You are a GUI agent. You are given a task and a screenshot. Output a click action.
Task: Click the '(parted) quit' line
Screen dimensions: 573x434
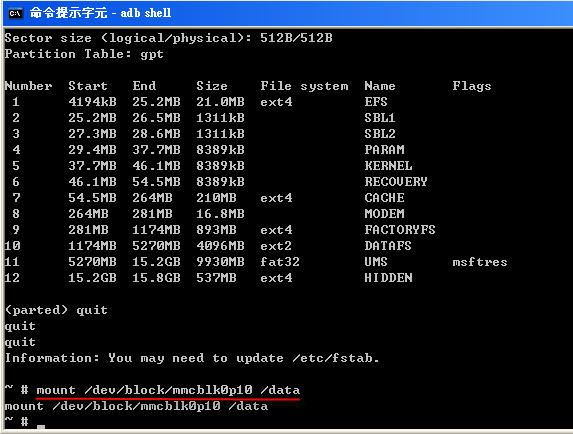pyautogui.click(x=56, y=310)
